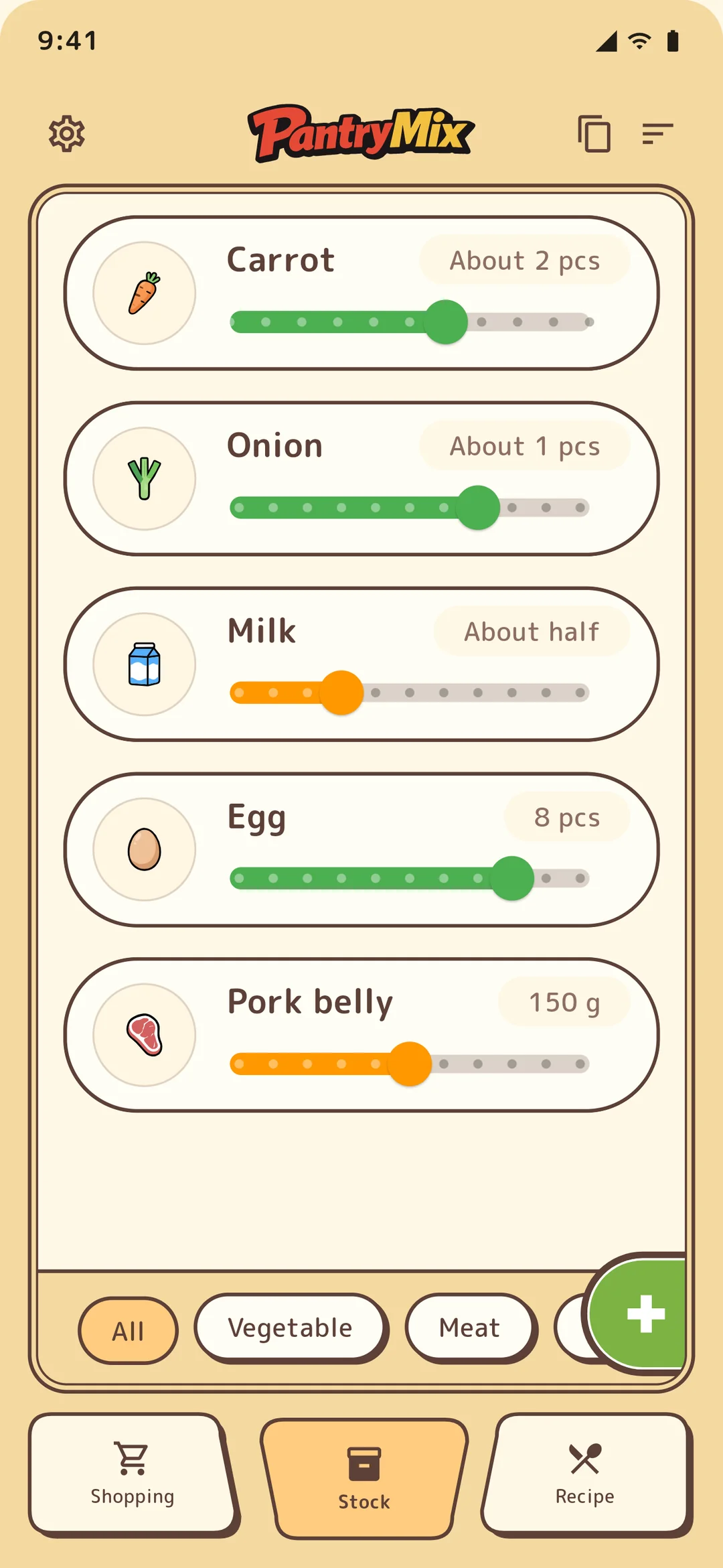723x1568 pixels.
Task: Click the Milk slider's orange handle
Action: (341, 693)
